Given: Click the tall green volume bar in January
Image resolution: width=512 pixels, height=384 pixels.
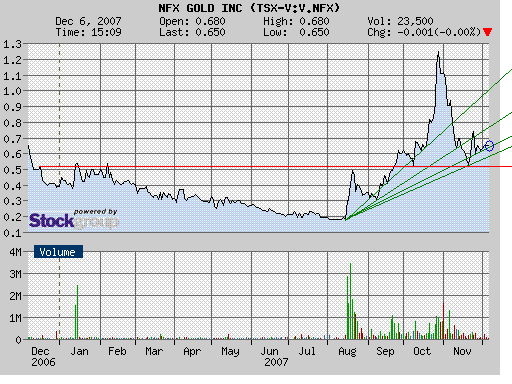Looking at the screenshot, I should (x=77, y=312).
